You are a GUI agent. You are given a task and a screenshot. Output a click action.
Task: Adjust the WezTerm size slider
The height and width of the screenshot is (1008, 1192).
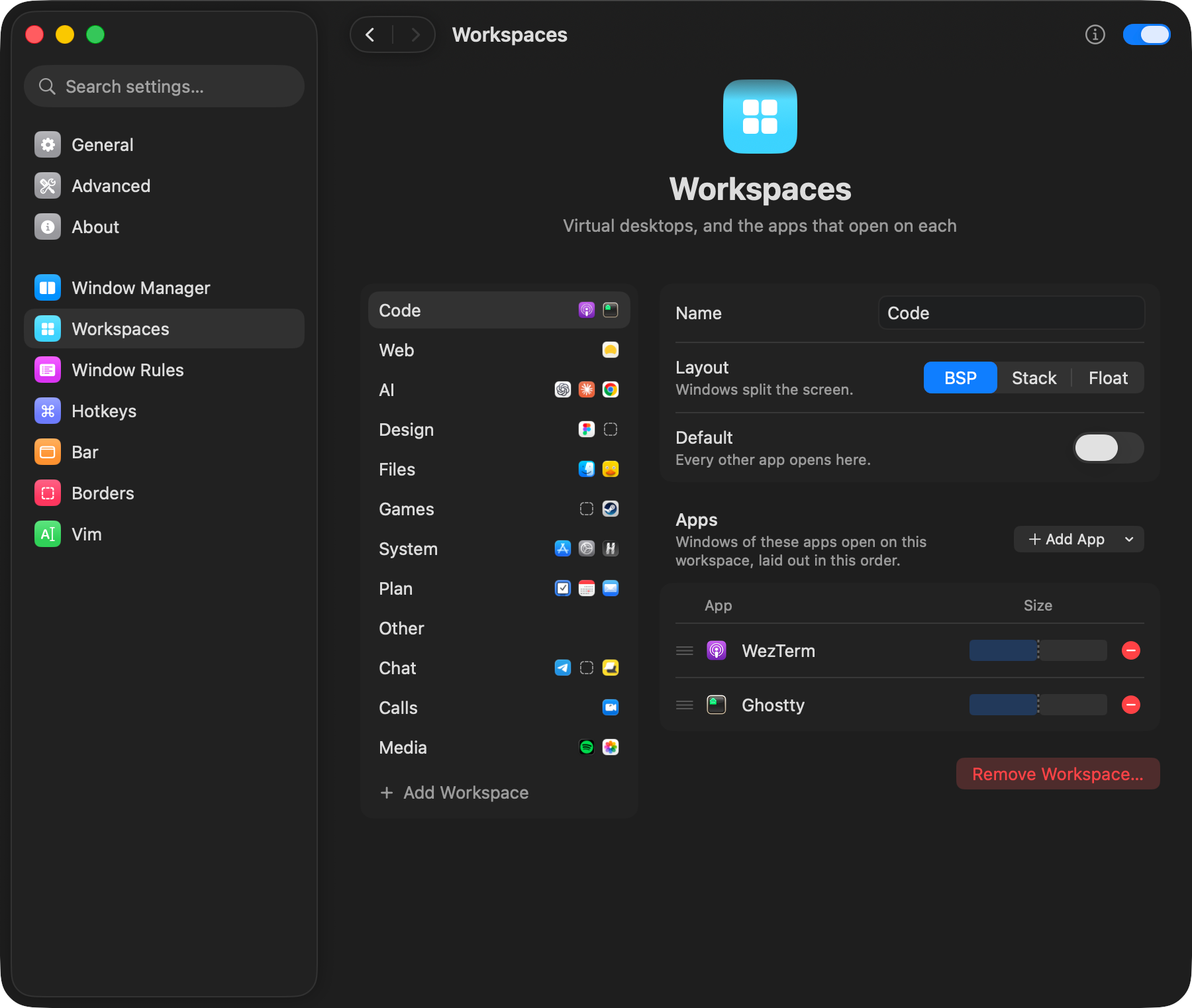(x=1038, y=651)
